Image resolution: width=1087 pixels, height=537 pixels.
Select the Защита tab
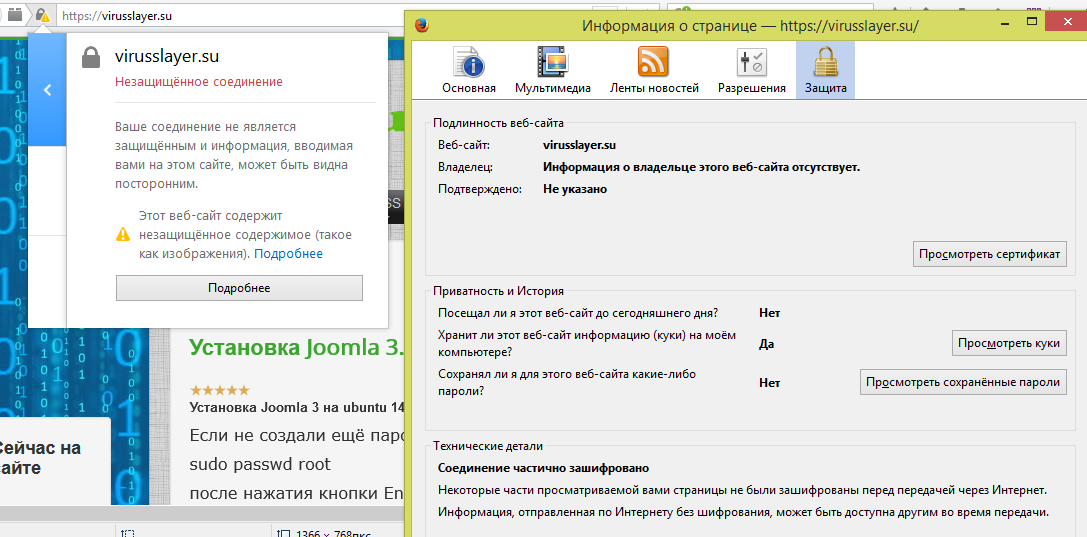825,70
